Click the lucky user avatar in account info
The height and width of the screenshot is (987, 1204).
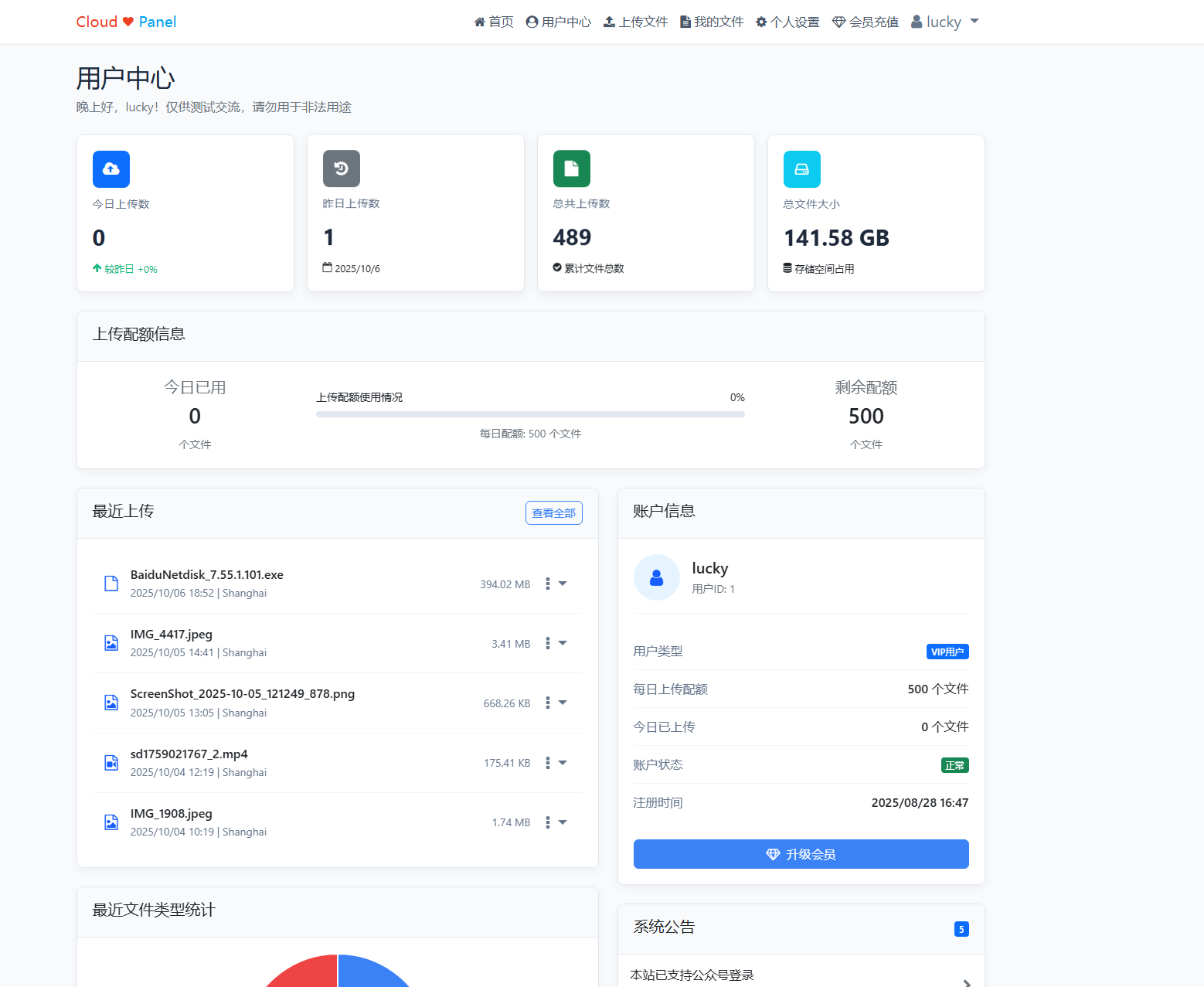pyautogui.click(x=656, y=577)
